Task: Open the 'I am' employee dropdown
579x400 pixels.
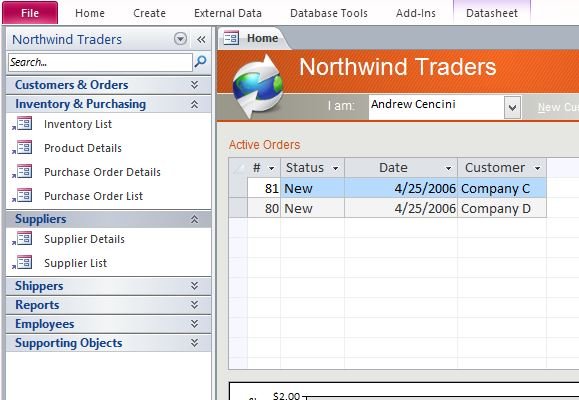Action: pos(513,107)
